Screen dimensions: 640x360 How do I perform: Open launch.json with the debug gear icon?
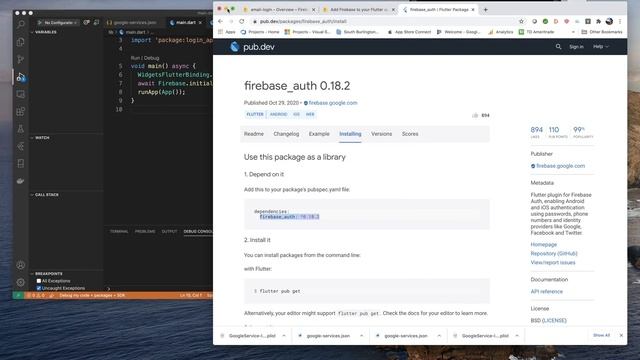click(x=87, y=22)
